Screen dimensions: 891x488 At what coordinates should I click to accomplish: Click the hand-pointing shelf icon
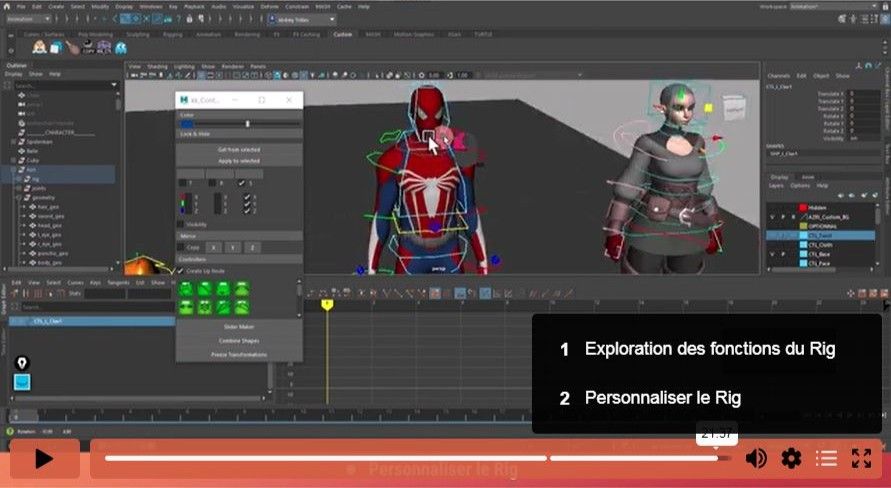click(x=72, y=48)
